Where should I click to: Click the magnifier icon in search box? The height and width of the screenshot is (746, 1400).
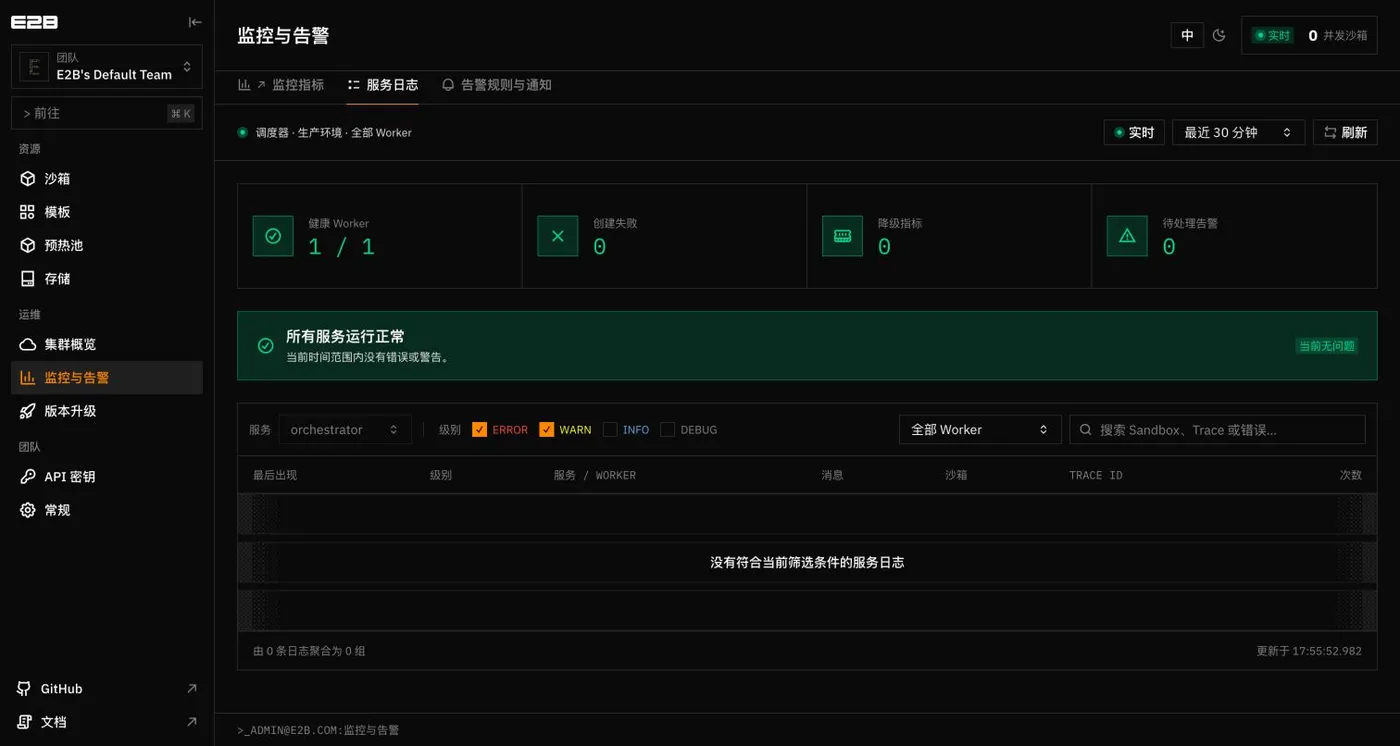pyautogui.click(x=1085, y=430)
